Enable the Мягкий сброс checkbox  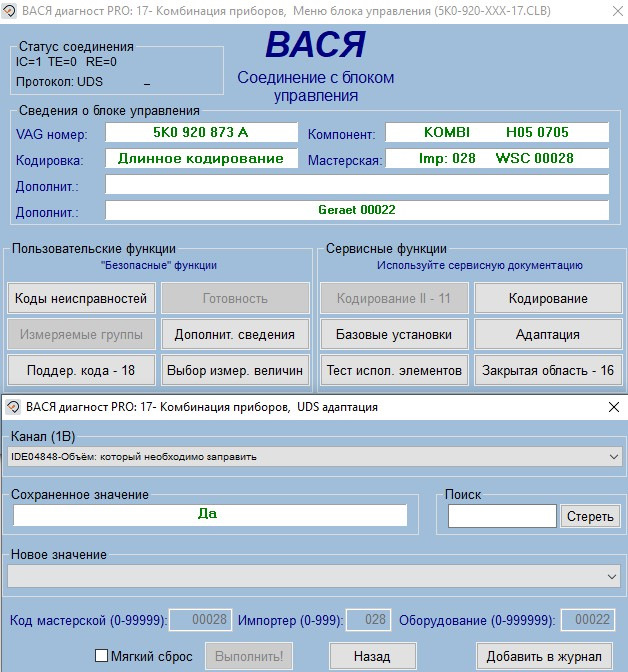(x=101, y=656)
